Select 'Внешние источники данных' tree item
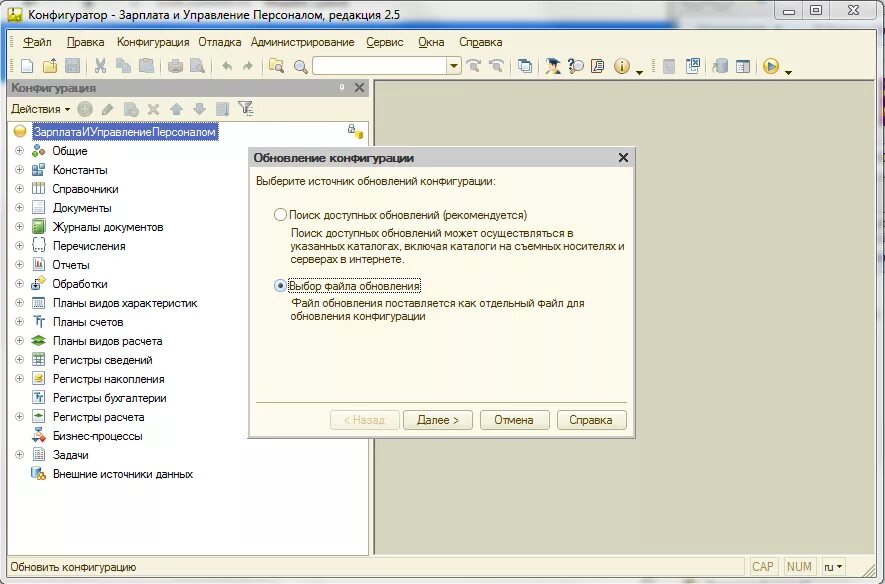The width and height of the screenshot is (885, 584). (123, 474)
